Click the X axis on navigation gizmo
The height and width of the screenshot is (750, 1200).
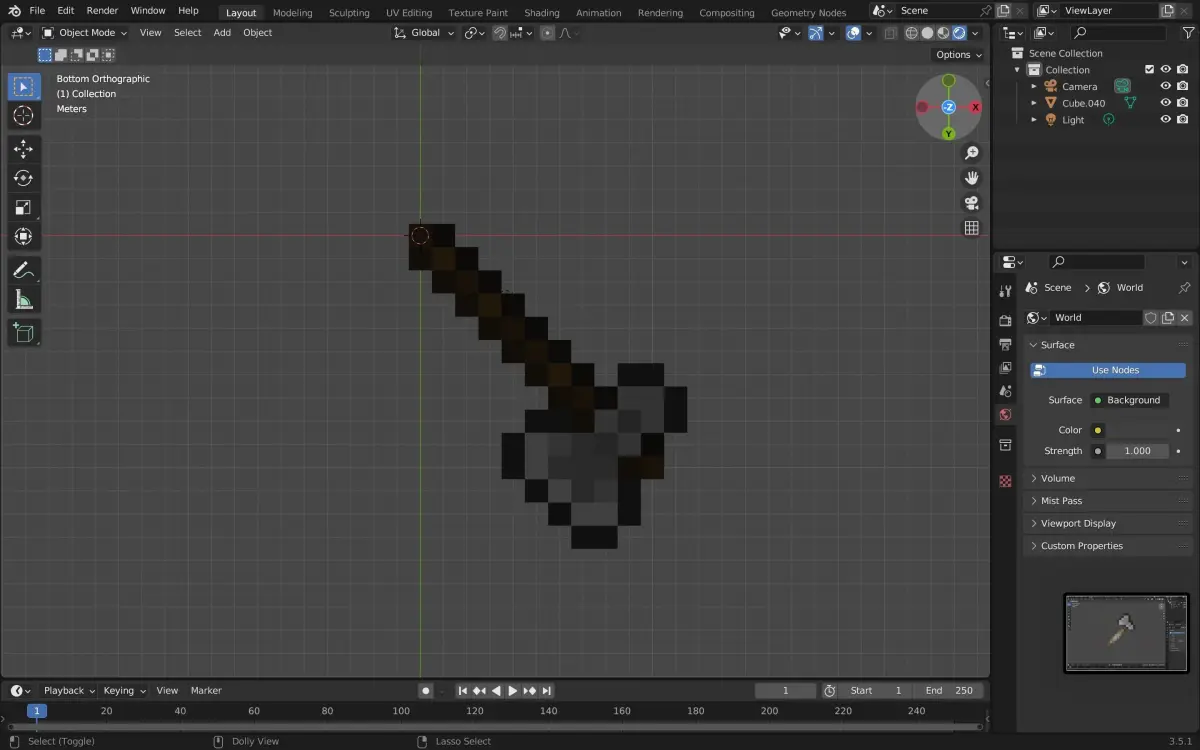pos(975,107)
